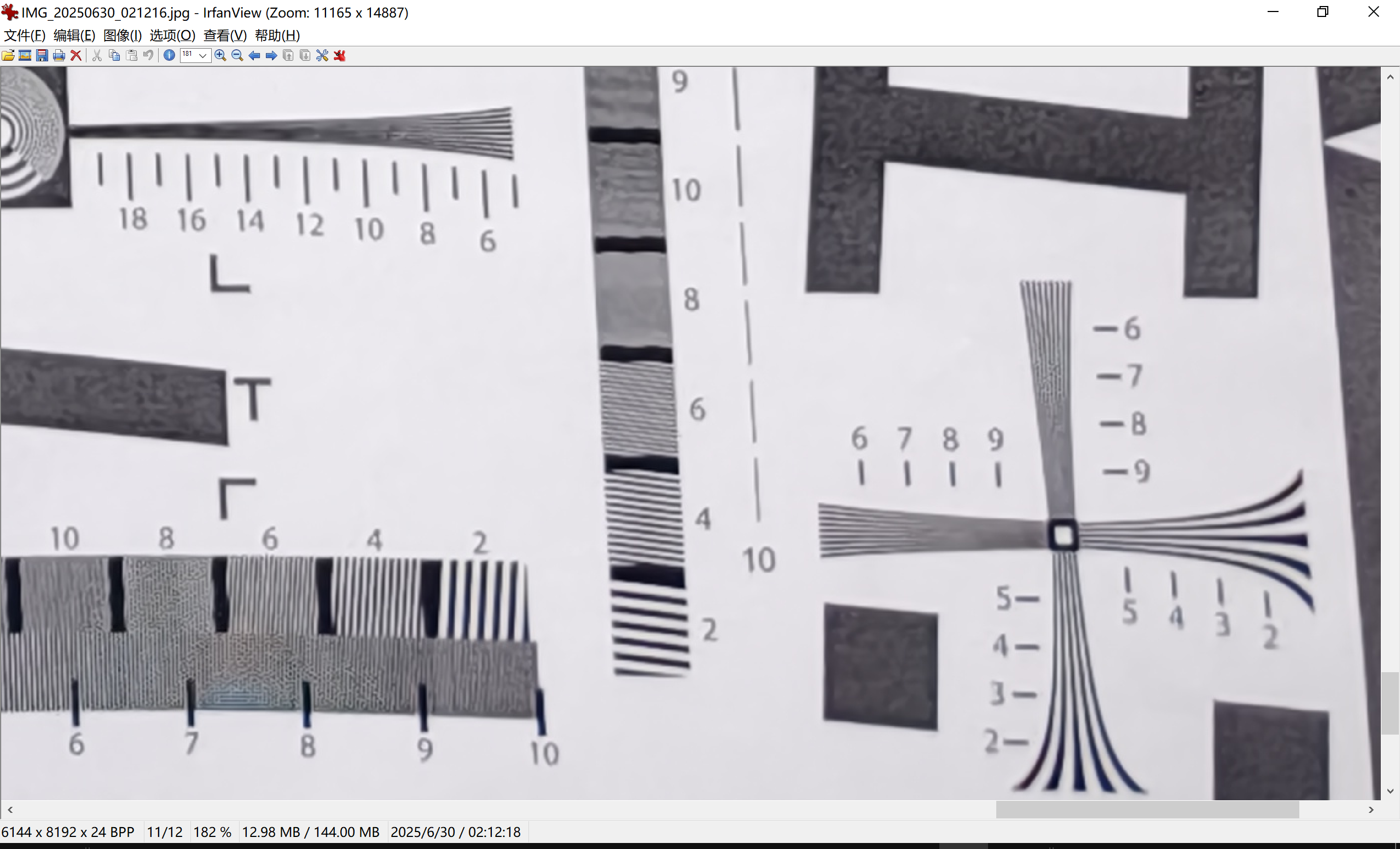The image size is (1400, 849).
Task: Click the Copy icon in the toolbar
Action: coord(114,55)
